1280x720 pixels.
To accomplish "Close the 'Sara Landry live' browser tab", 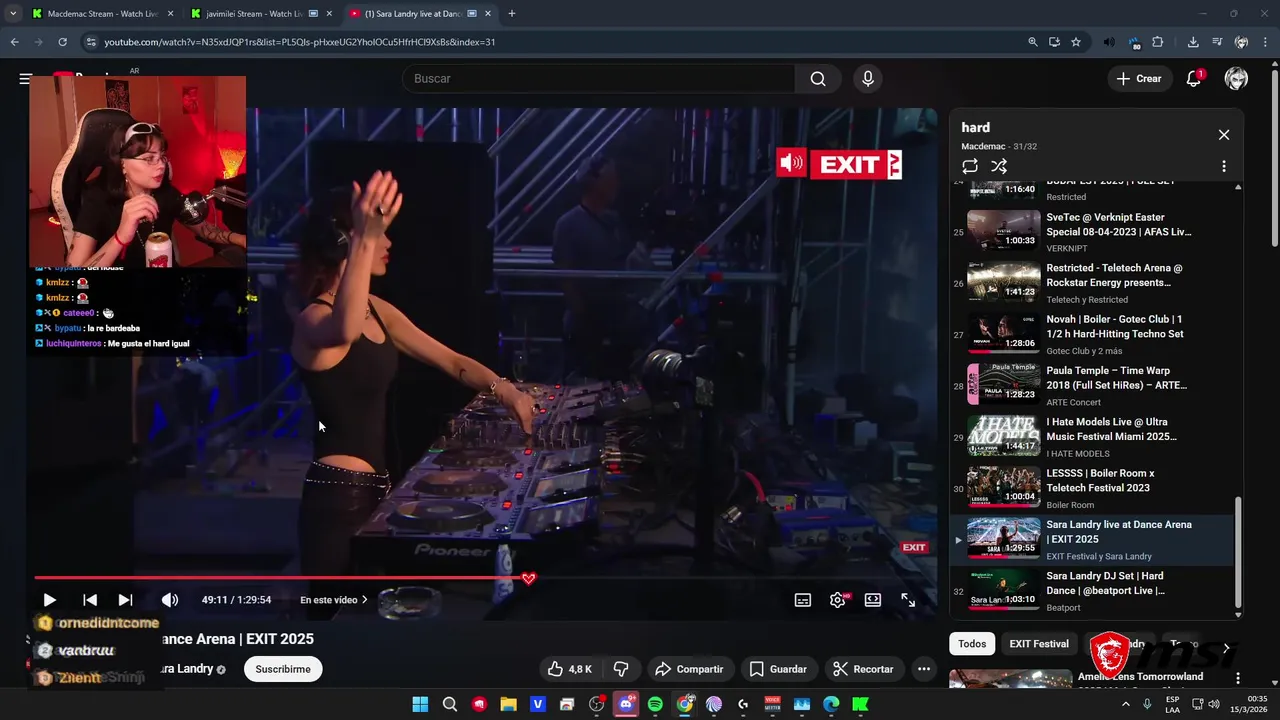I will pos(488,14).
